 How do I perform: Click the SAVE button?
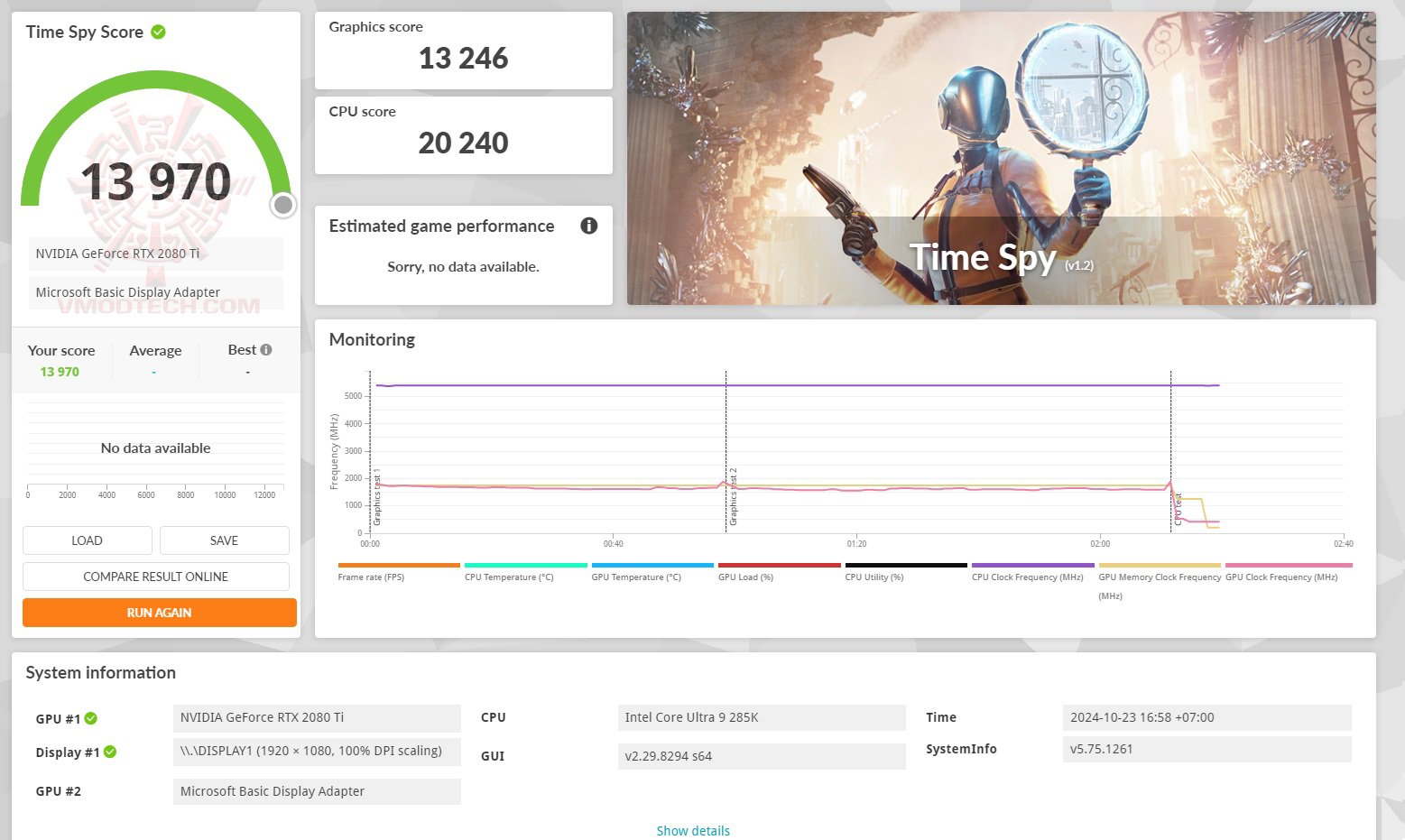coord(225,540)
